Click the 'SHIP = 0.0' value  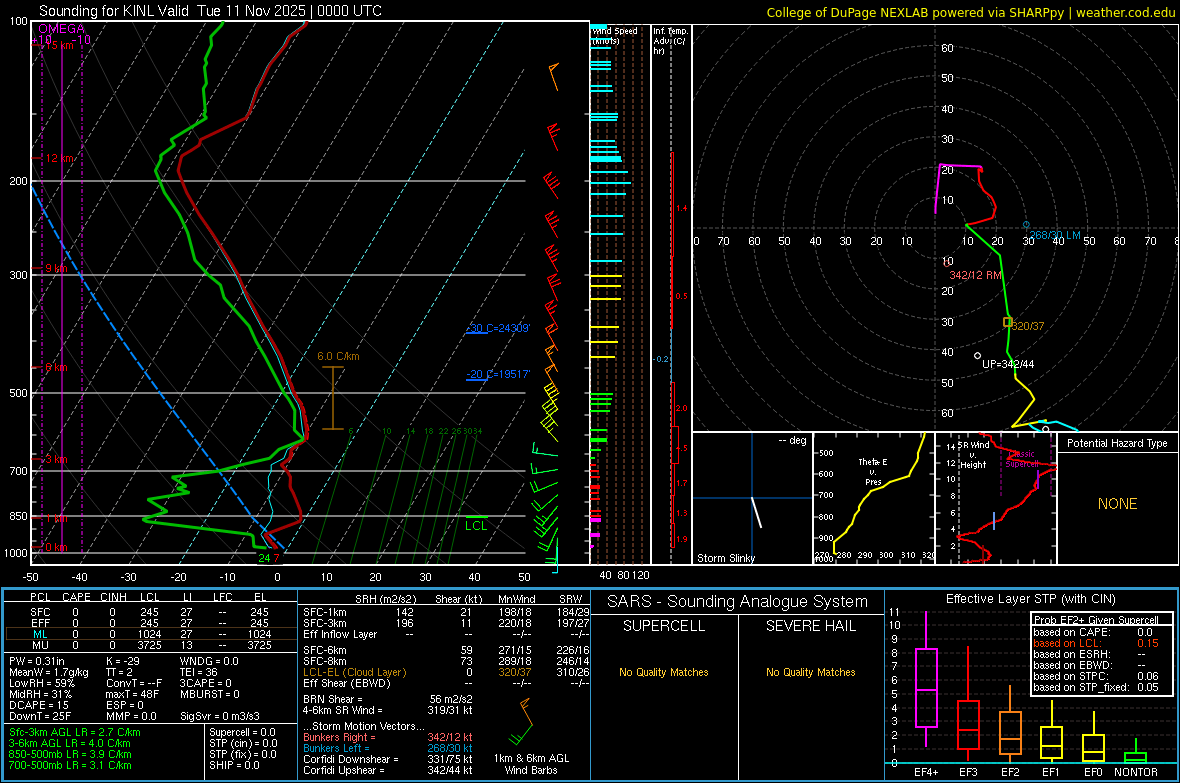234,765
